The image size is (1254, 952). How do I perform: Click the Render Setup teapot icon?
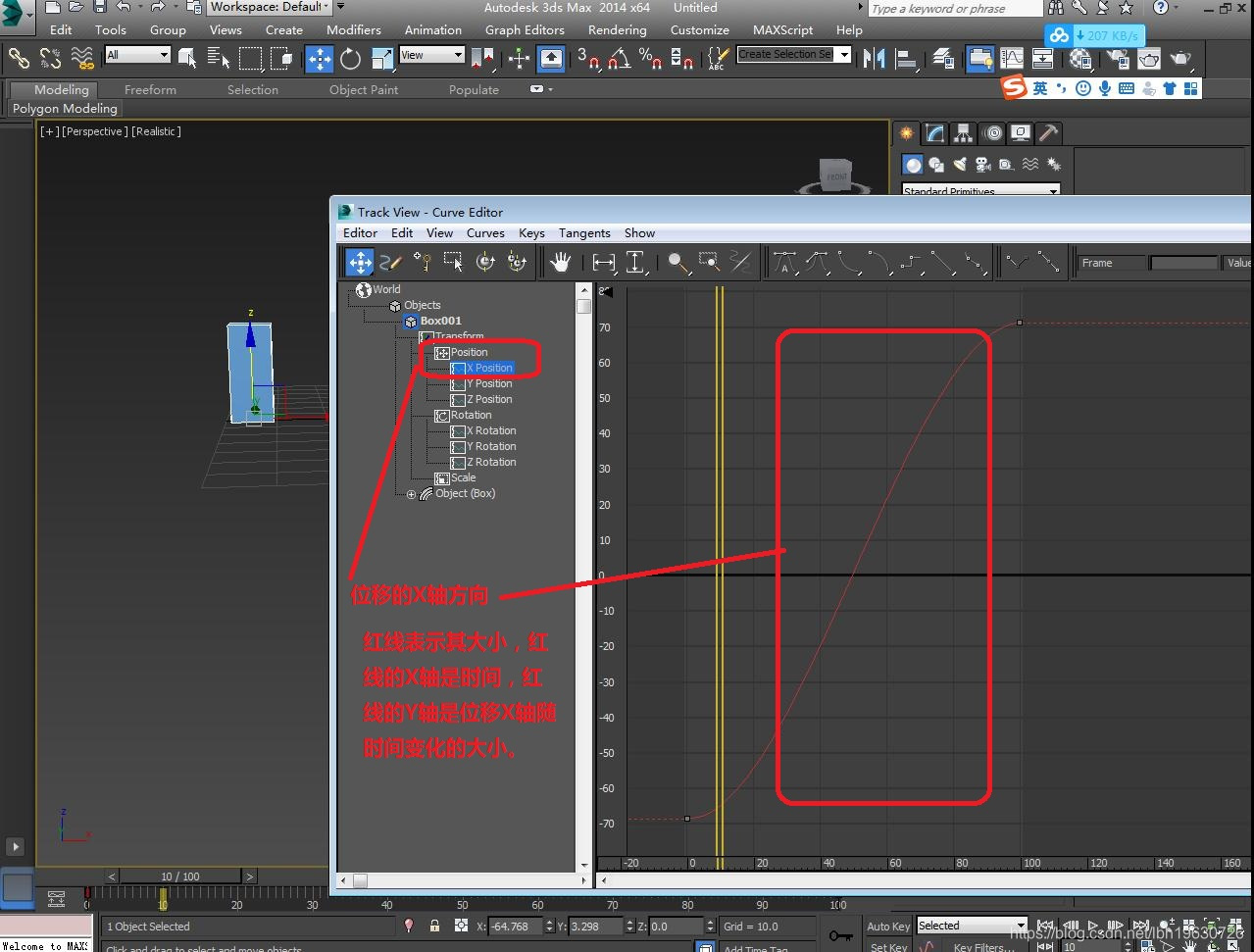[1117, 59]
